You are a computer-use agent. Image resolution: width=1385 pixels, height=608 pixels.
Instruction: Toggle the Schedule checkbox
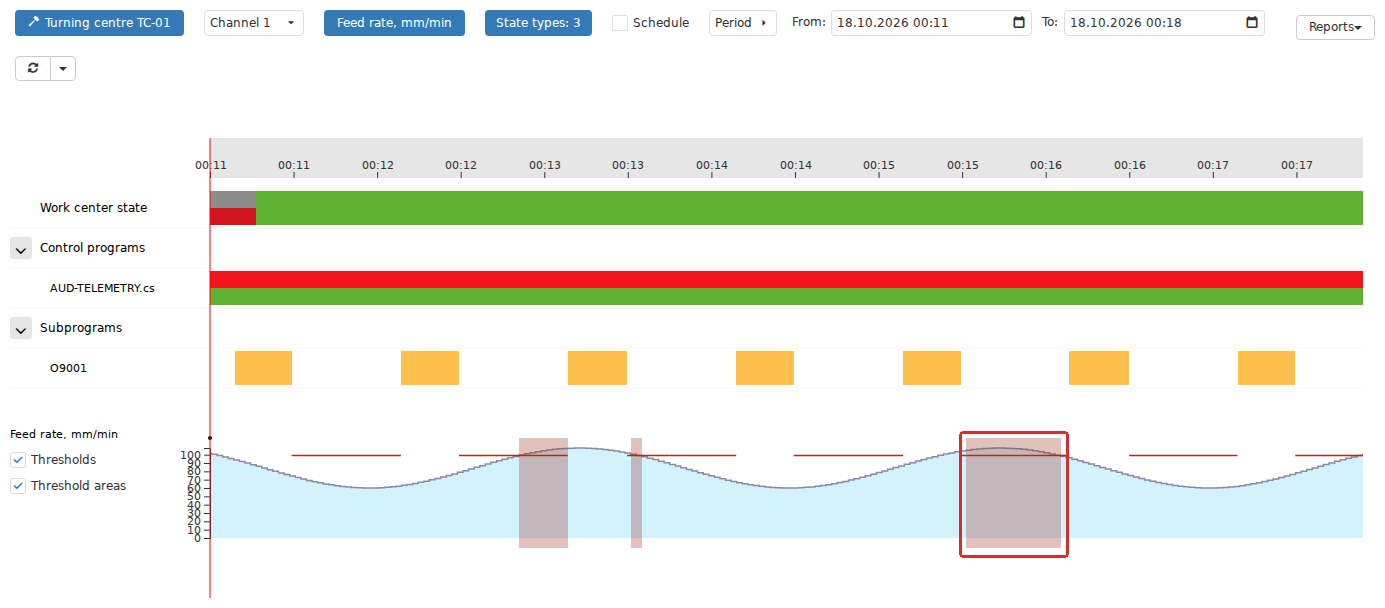click(x=620, y=23)
